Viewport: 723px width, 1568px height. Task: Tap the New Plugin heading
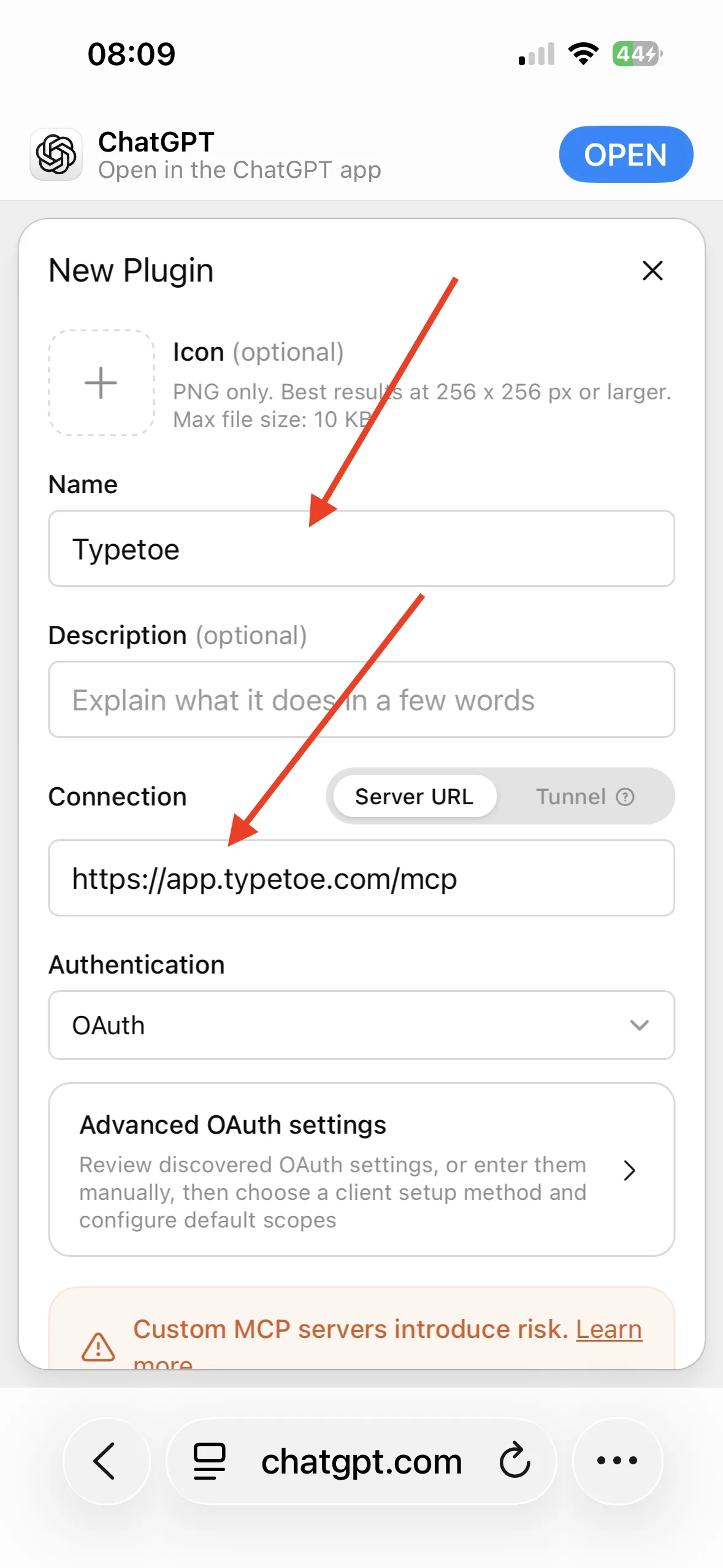[131, 271]
